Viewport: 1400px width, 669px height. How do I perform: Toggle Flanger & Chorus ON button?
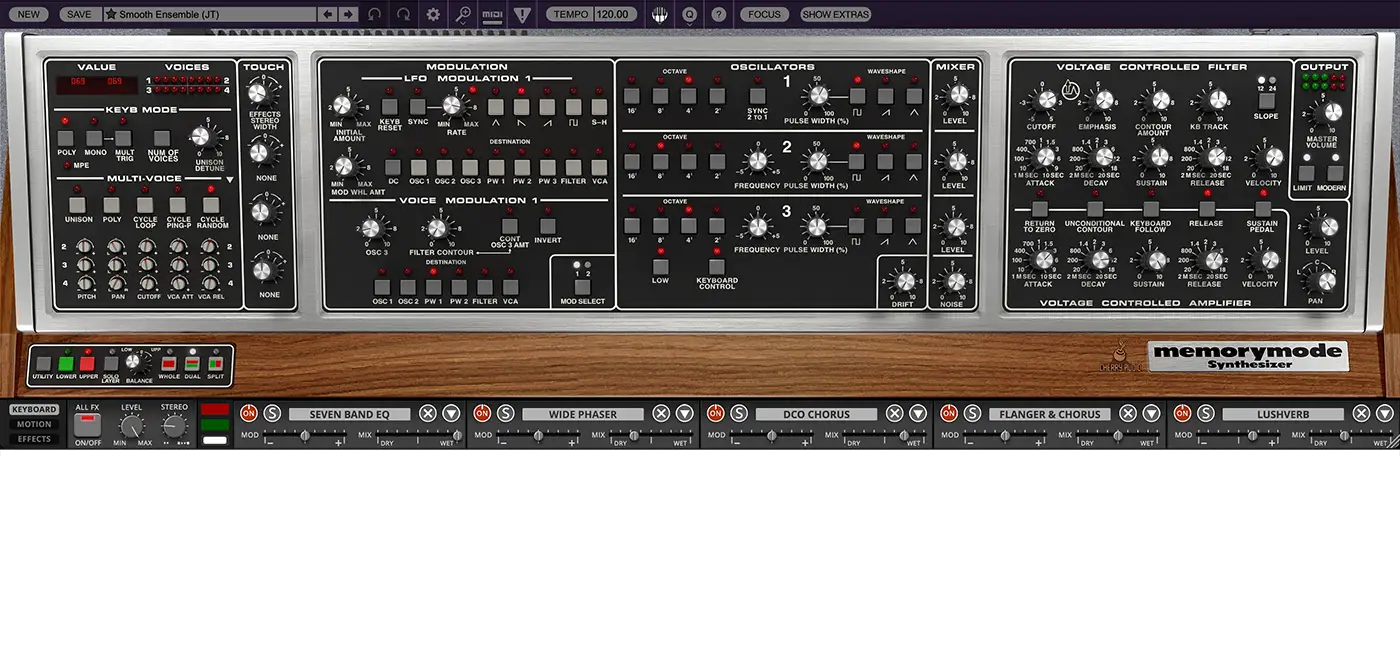[949, 413]
